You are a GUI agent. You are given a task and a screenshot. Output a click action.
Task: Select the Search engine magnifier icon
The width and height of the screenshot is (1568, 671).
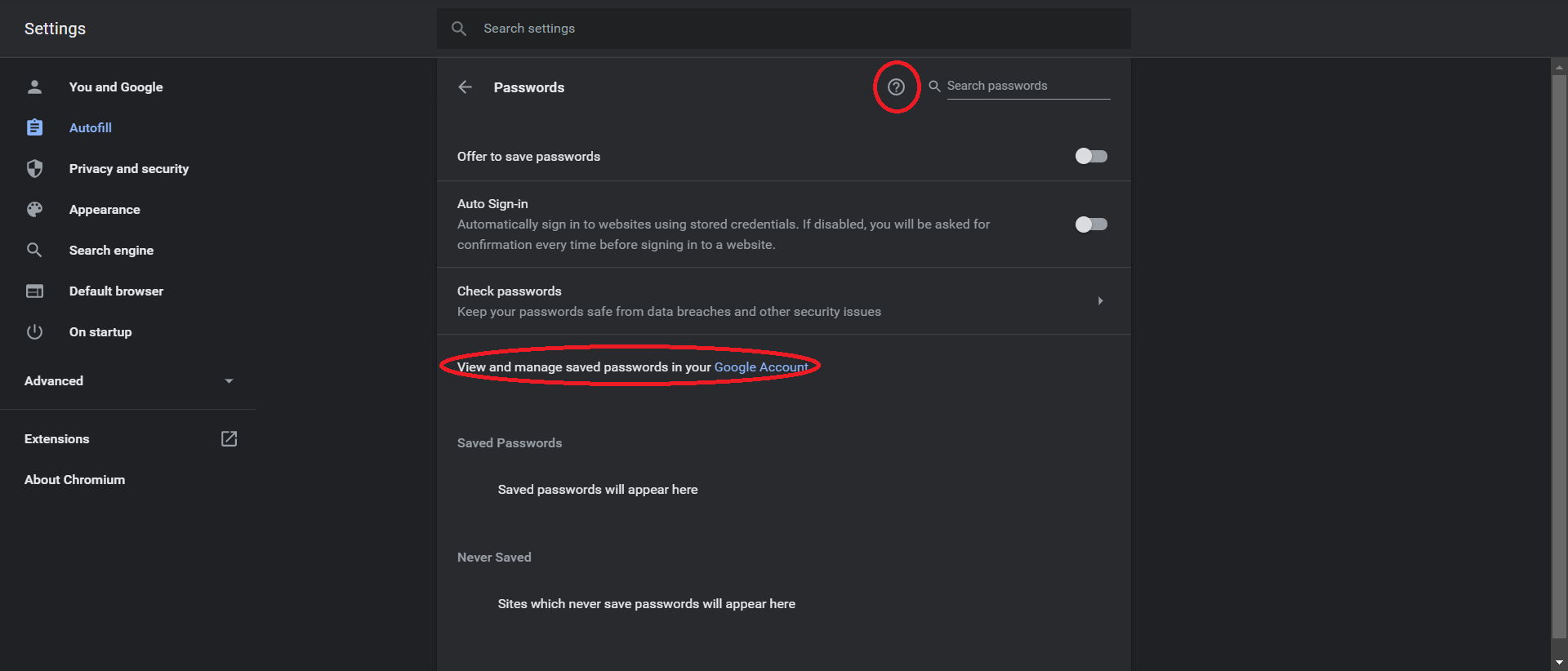(x=34, y=250)
